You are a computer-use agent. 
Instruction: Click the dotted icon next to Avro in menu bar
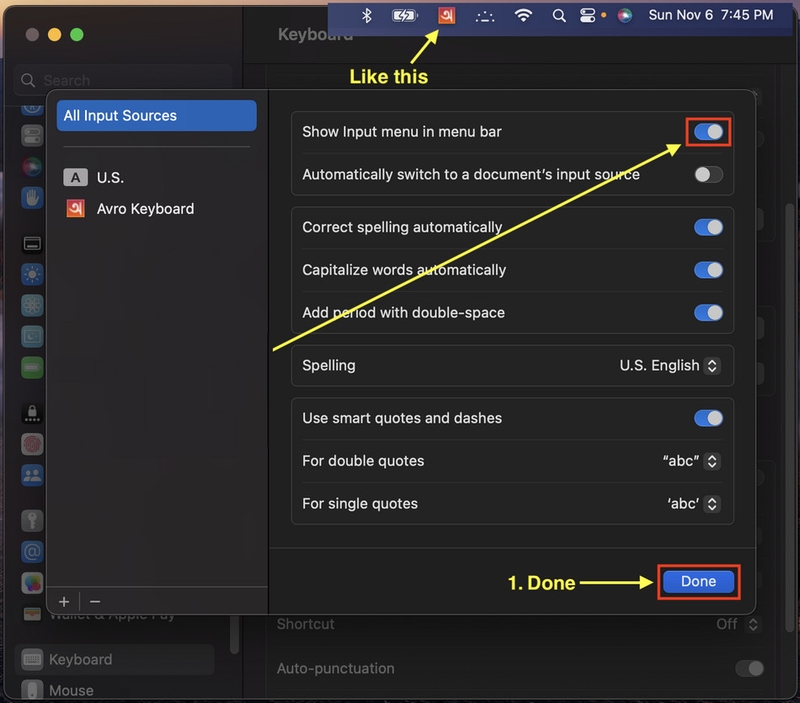[485, 17]
